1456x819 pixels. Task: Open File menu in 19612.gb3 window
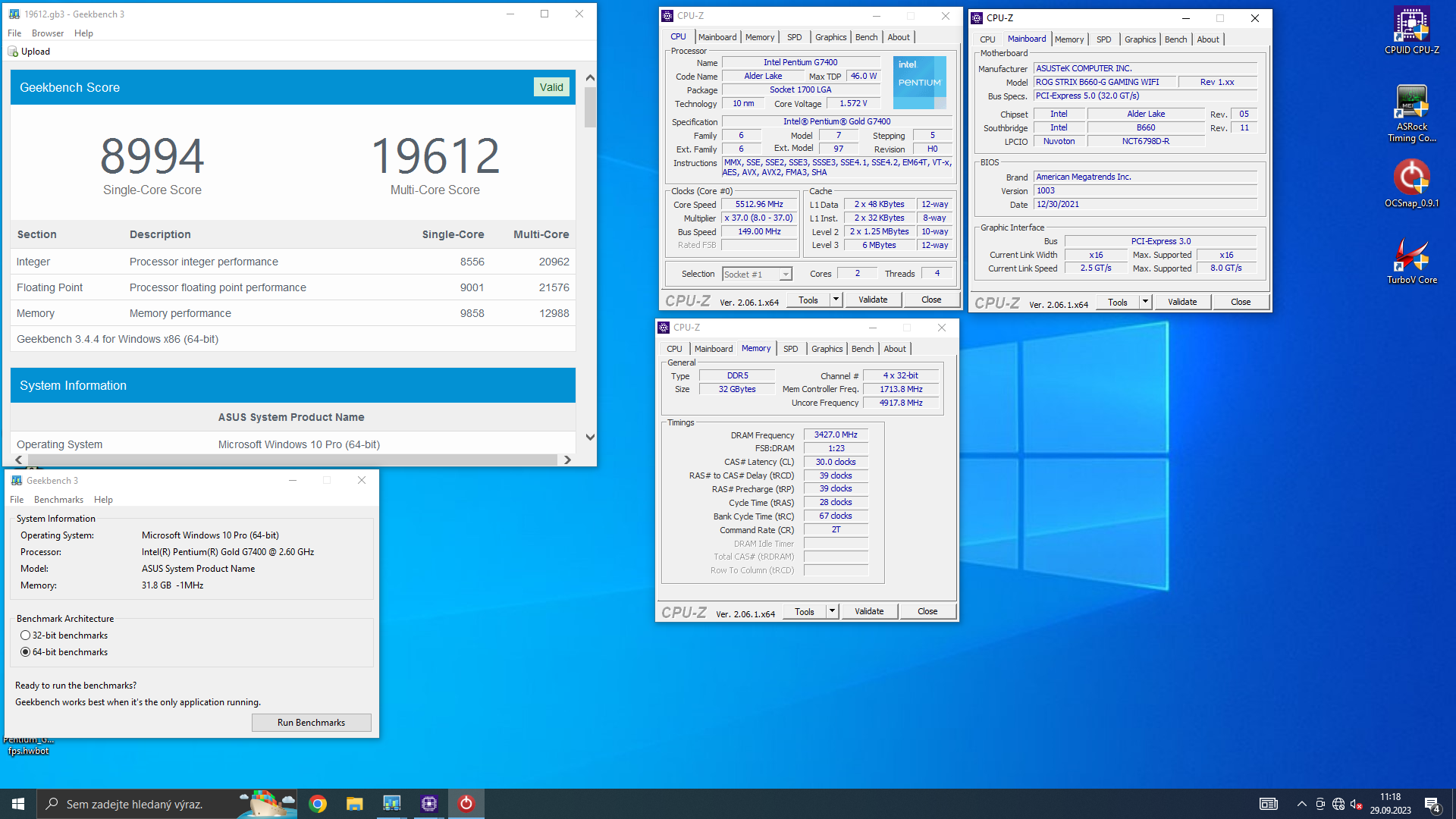pyautogui.click(x=14, y=33)
